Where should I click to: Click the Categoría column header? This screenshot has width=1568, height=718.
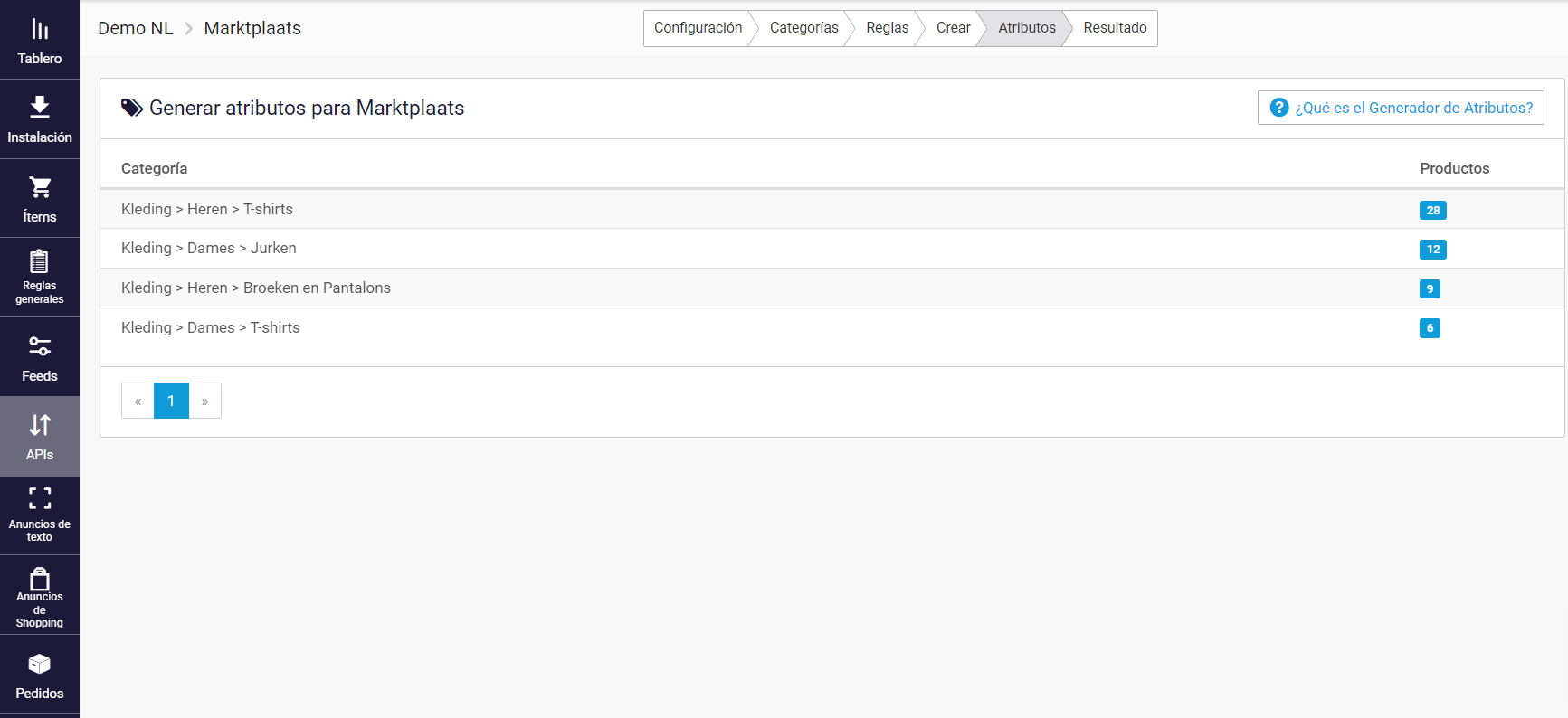pos(155,168)
